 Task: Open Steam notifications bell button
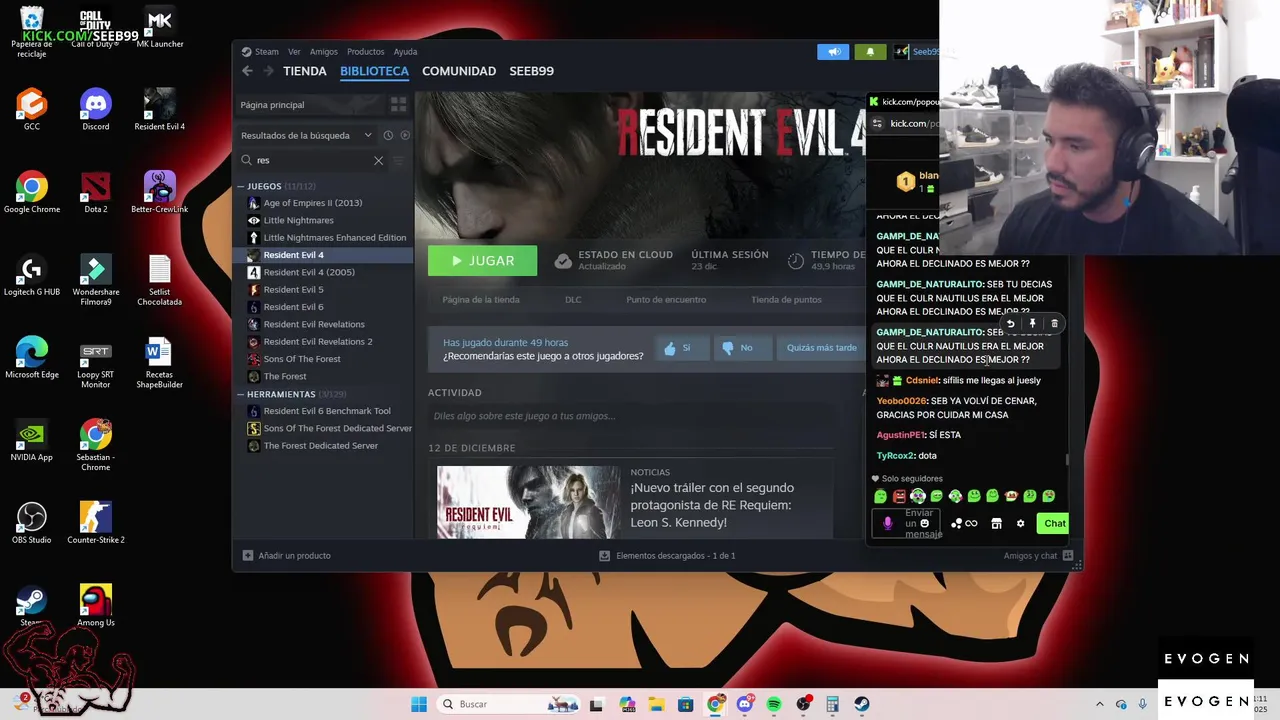pyautogui.click(x=869, y=52)
